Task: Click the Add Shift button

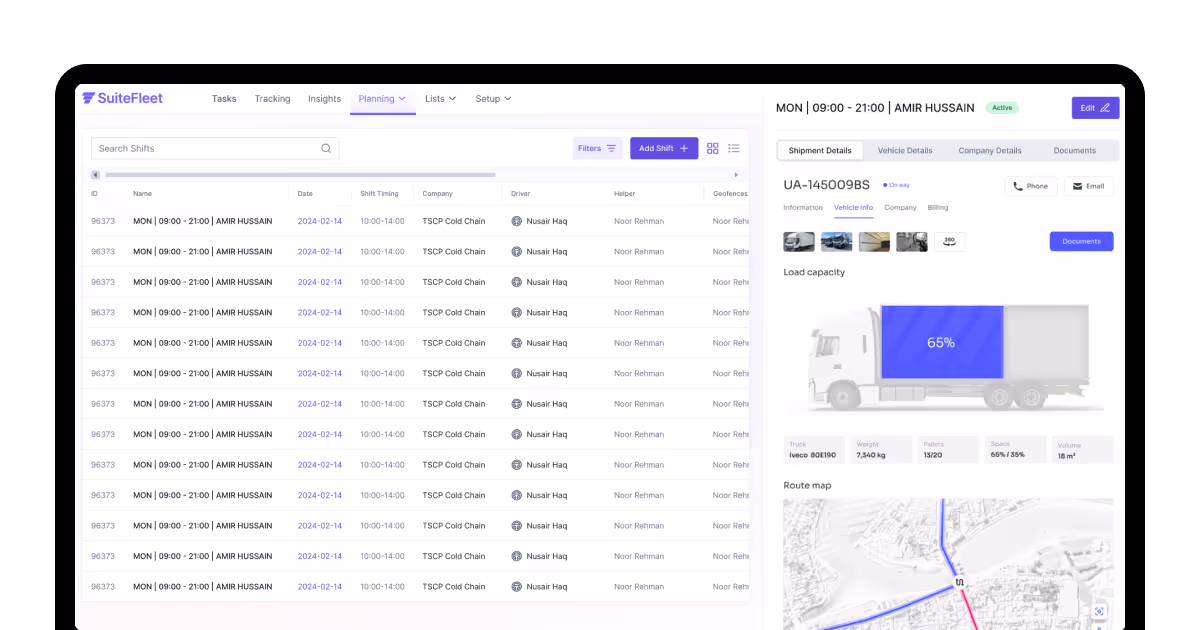Action: tap(664, 148)
